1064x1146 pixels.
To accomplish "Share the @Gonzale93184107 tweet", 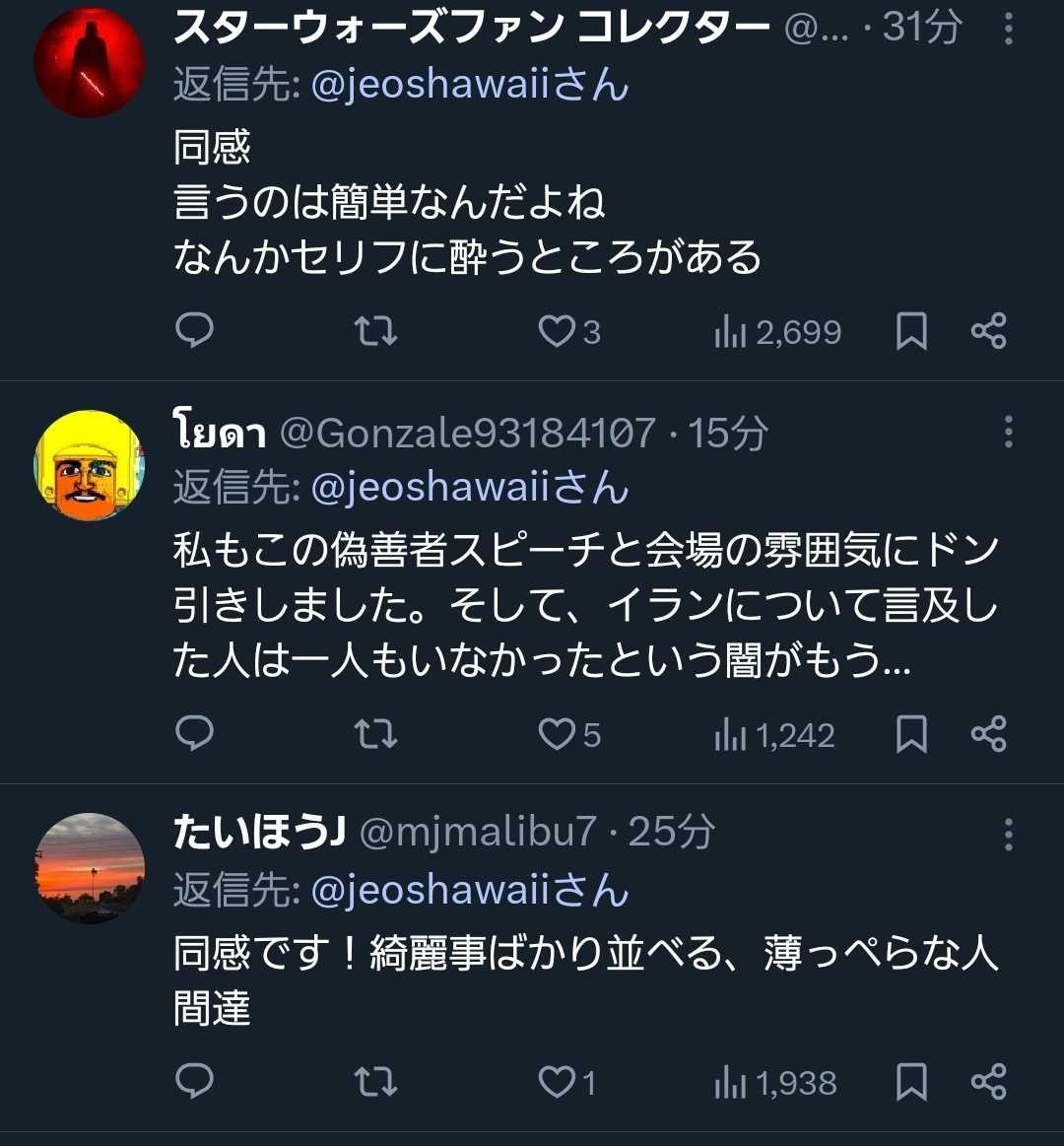I will pyautogui.click(x=988, y=734).
